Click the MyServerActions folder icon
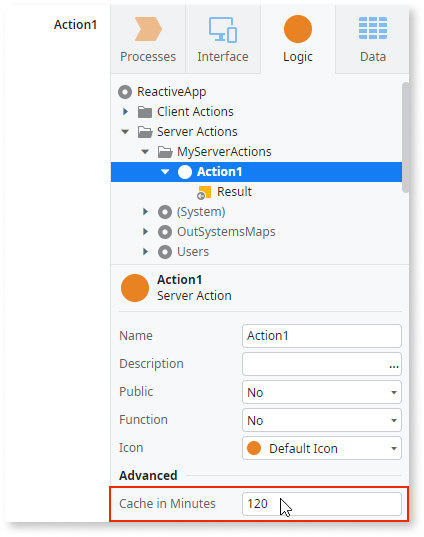 pos(165,152)
